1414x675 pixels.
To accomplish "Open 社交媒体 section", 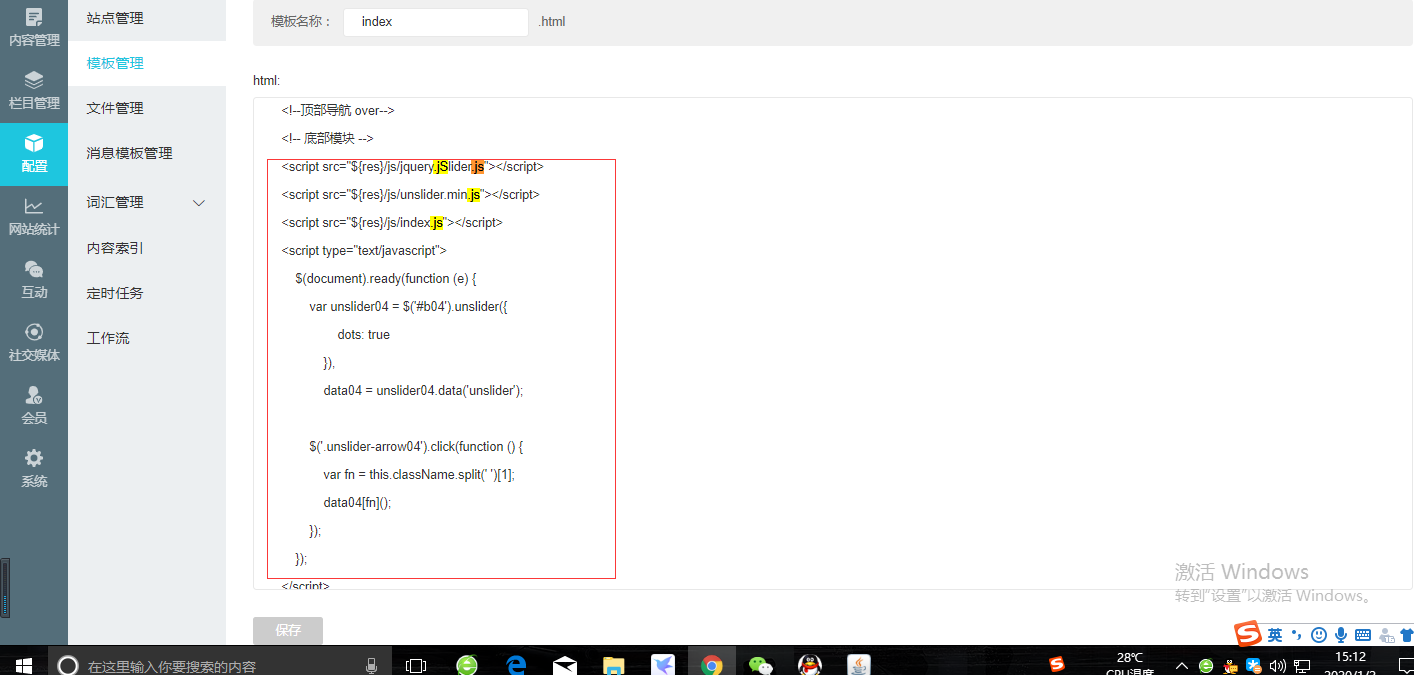I will tap(34, 342).
